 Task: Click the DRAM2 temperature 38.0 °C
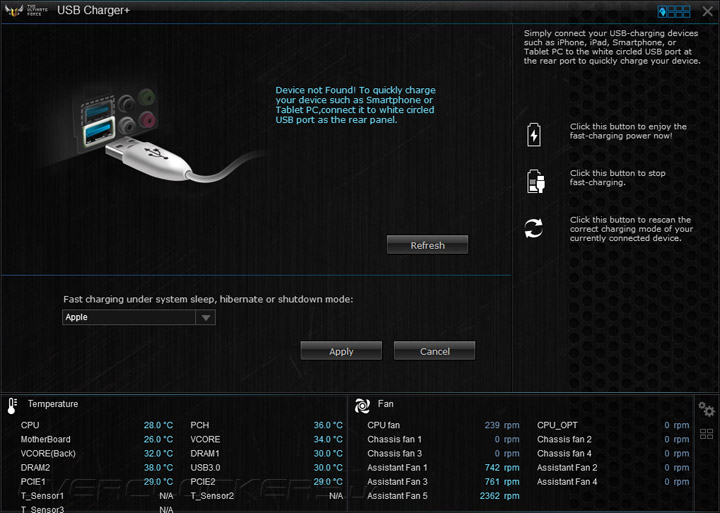coord(158,468)
